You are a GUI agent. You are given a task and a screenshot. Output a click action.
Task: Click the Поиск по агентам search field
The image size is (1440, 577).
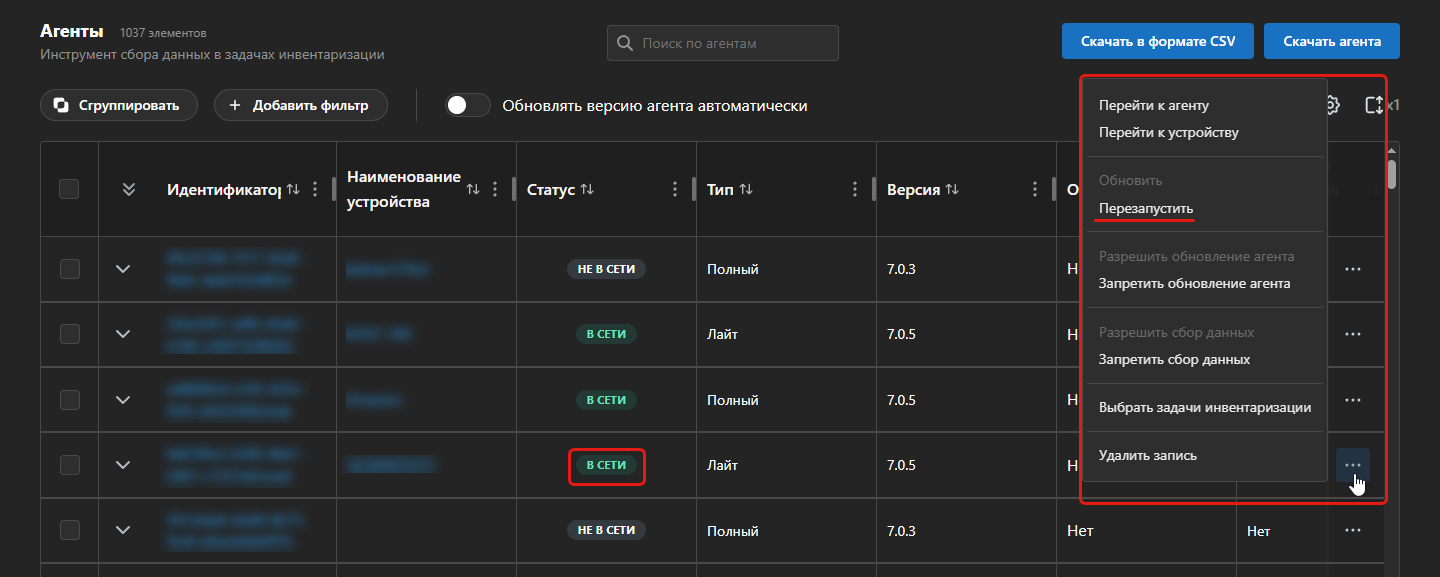[x=723, y=43]
